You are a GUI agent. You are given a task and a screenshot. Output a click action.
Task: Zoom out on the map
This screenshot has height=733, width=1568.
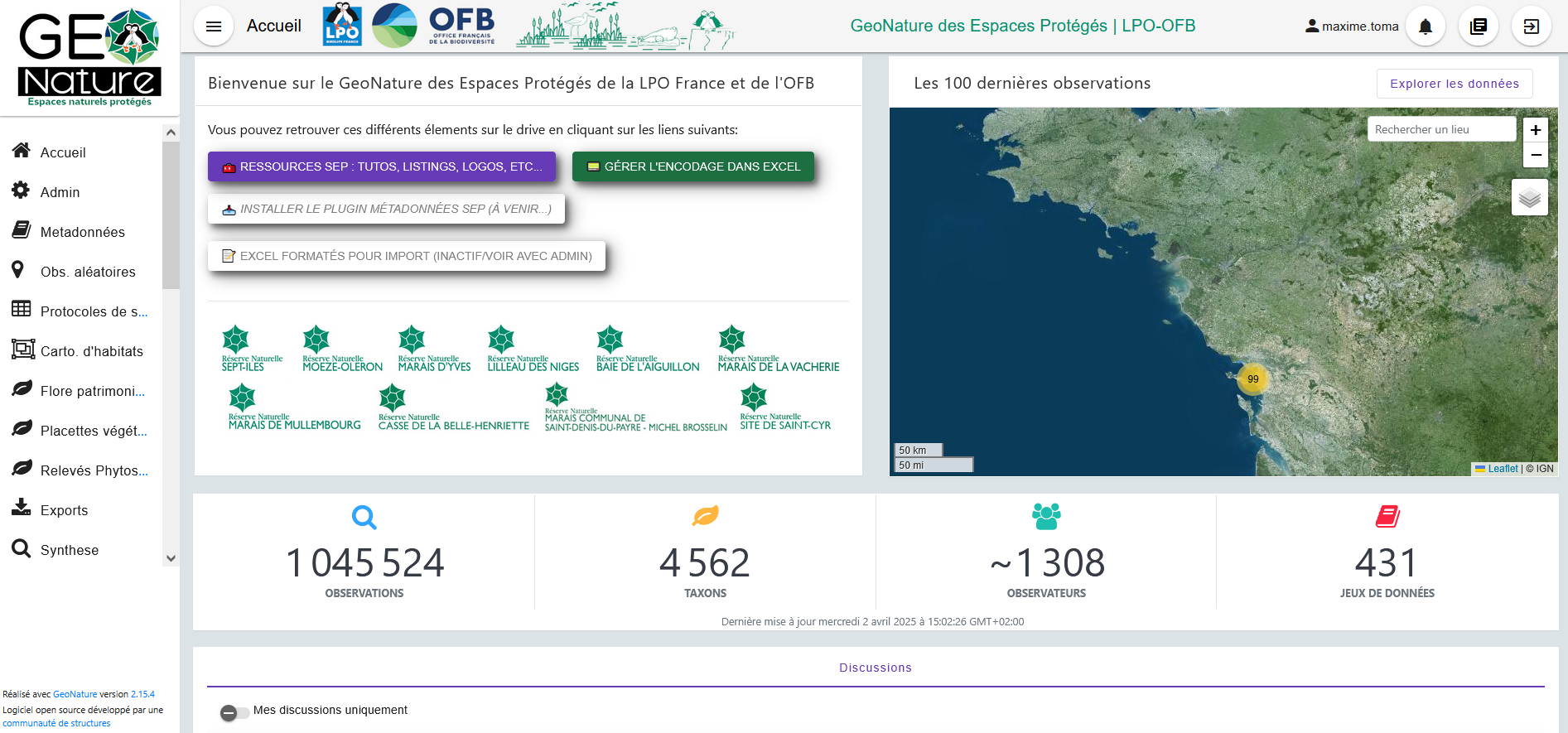1536,155
